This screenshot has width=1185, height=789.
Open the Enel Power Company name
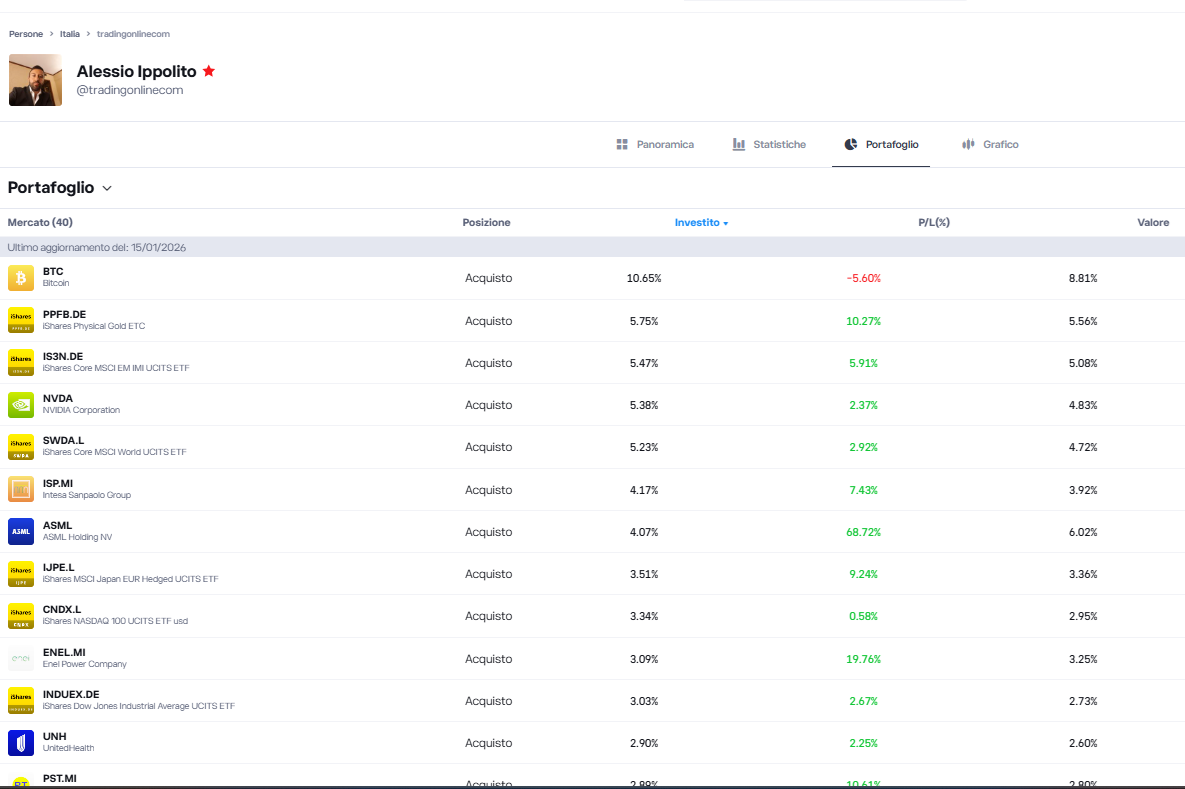click(x=85, y=664)
